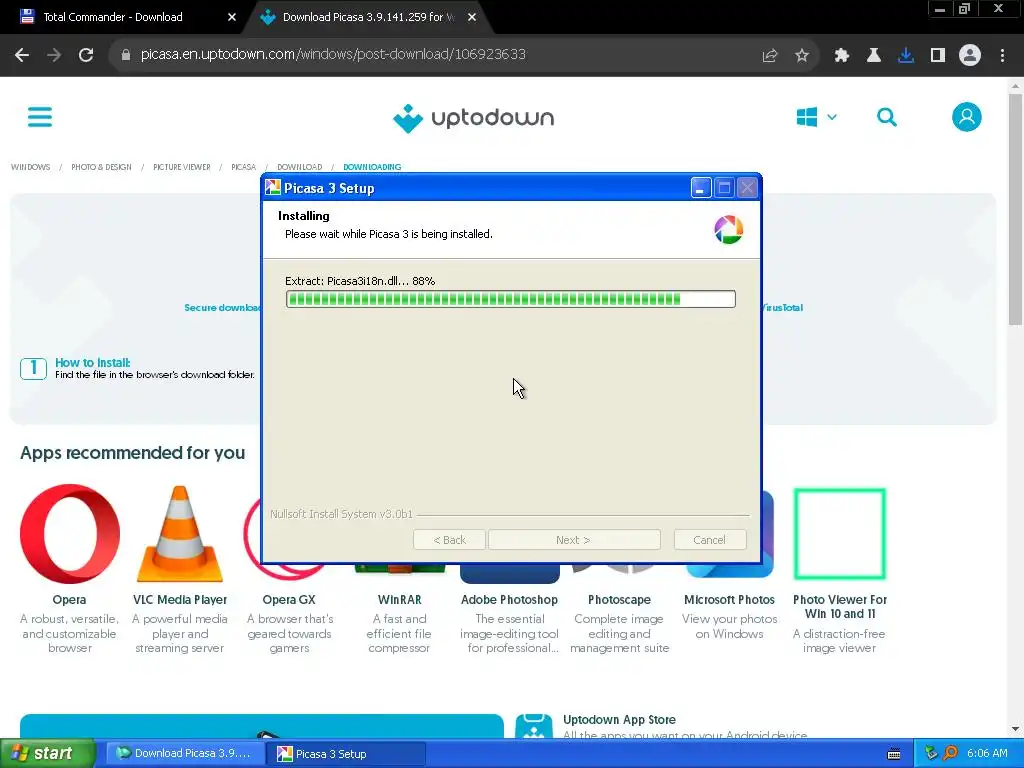The image size is (1024, 768).
Task: Click the Back button in Picasa setup
Action: [x=449, y=540]
